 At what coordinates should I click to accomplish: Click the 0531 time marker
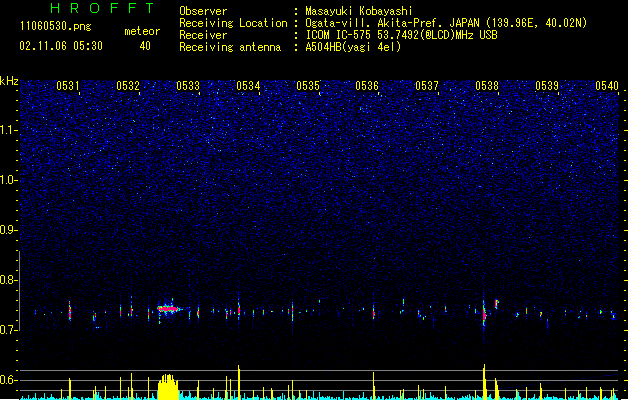coord(67,86)
